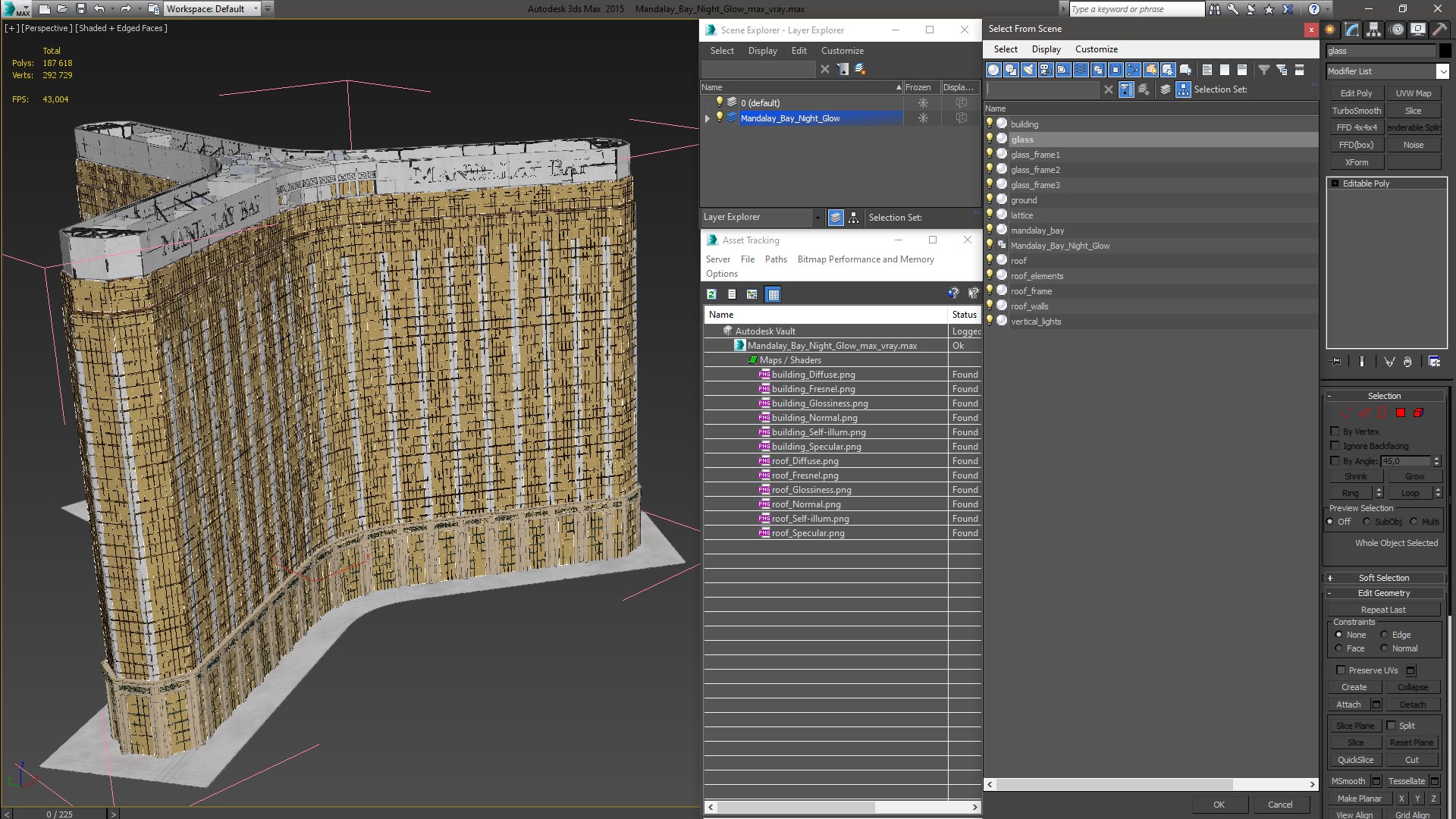Open the Utilities hammer panel tab
The image size is (1456, 819).
point(1439,30)
